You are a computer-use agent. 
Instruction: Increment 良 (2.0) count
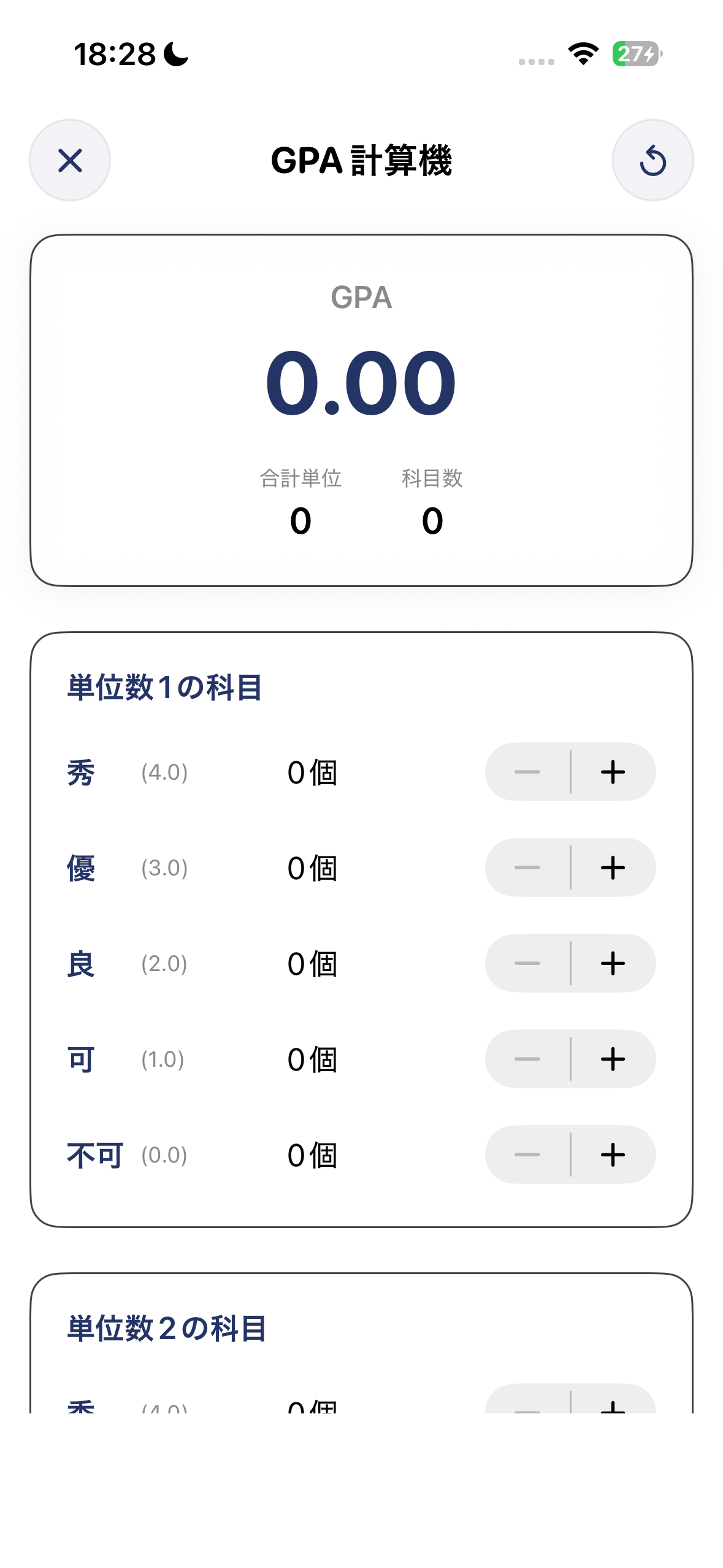point(613,963)
